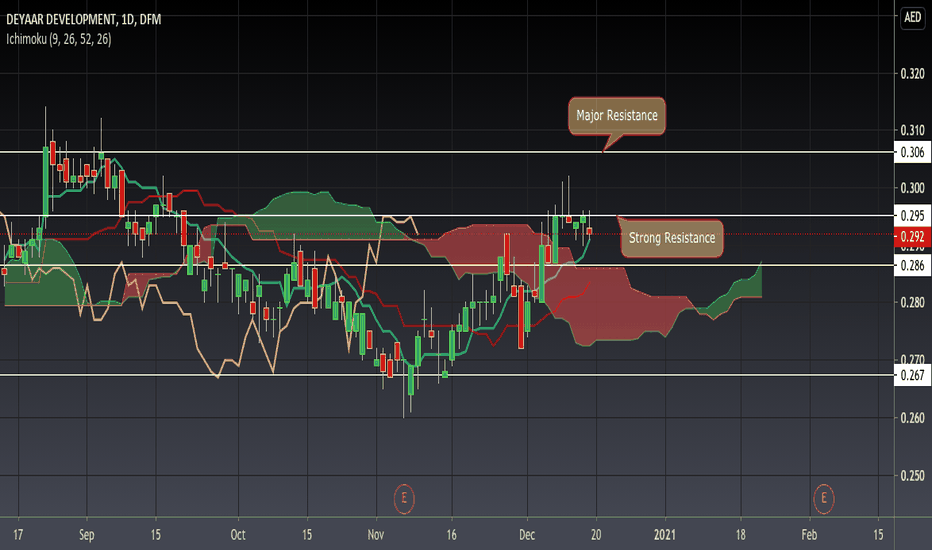Click the 0.267 horizontal line price label

click(912, 375)
